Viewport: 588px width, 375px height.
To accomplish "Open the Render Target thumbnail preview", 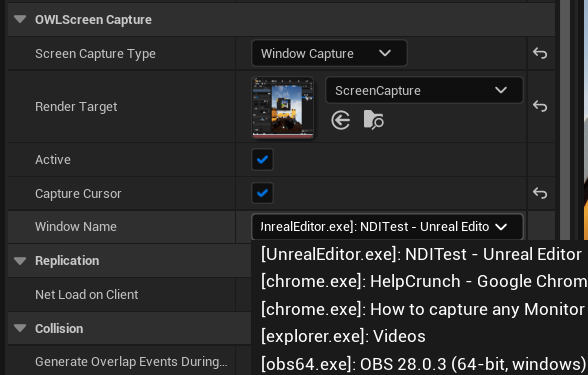I will click(x=283, y=108).
